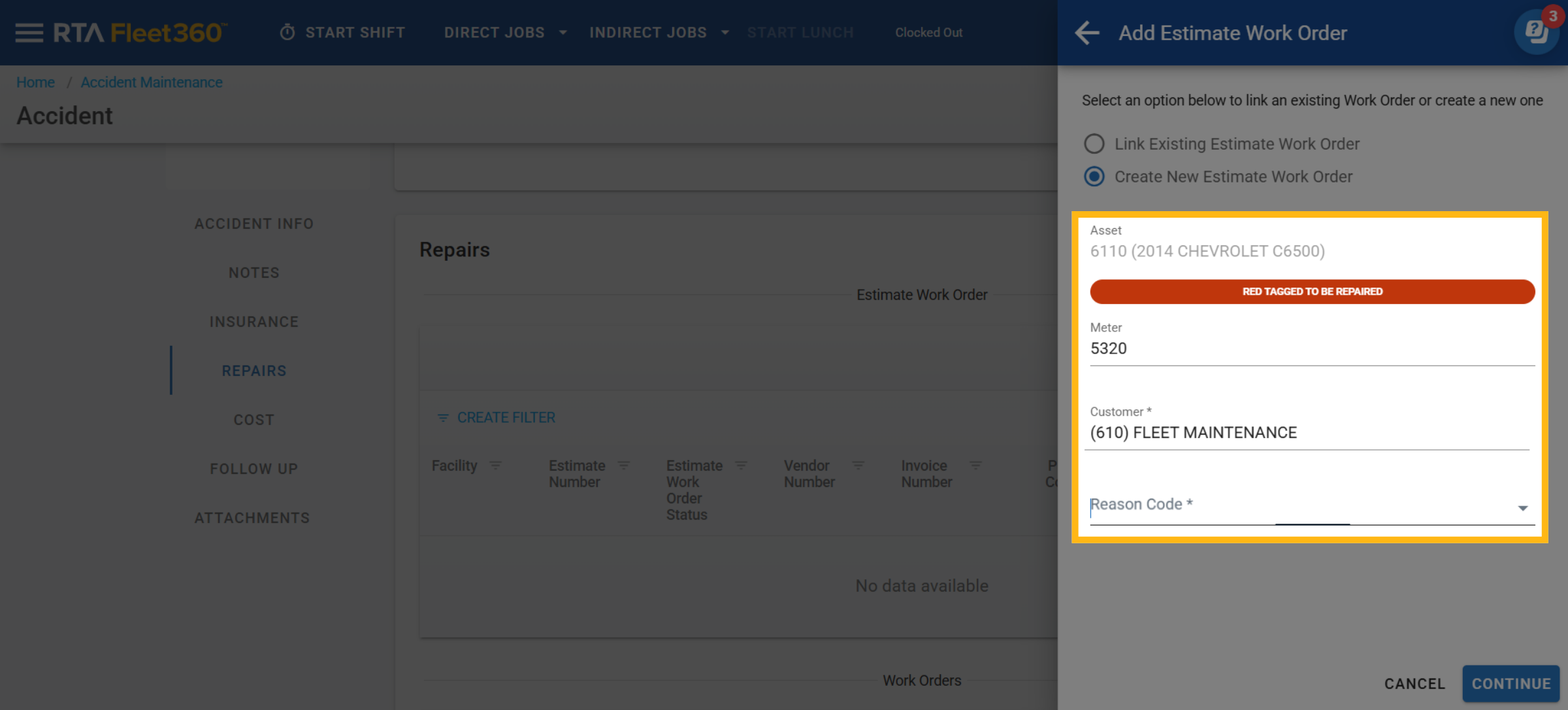Open the Attachments tab
This screenshot has height=710, width=1568.
click(x=252, y=518)
